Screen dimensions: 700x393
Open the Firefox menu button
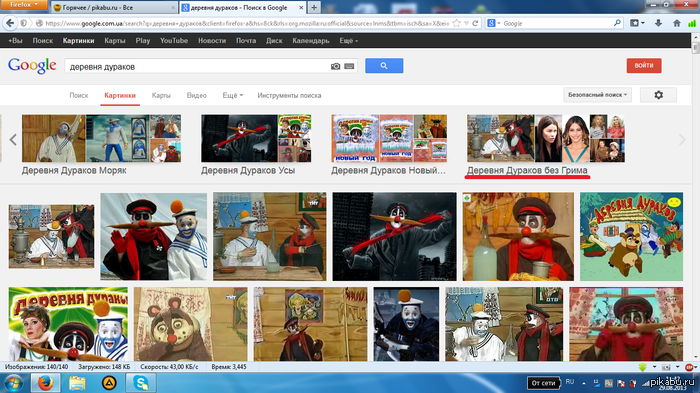coord(24,5)
